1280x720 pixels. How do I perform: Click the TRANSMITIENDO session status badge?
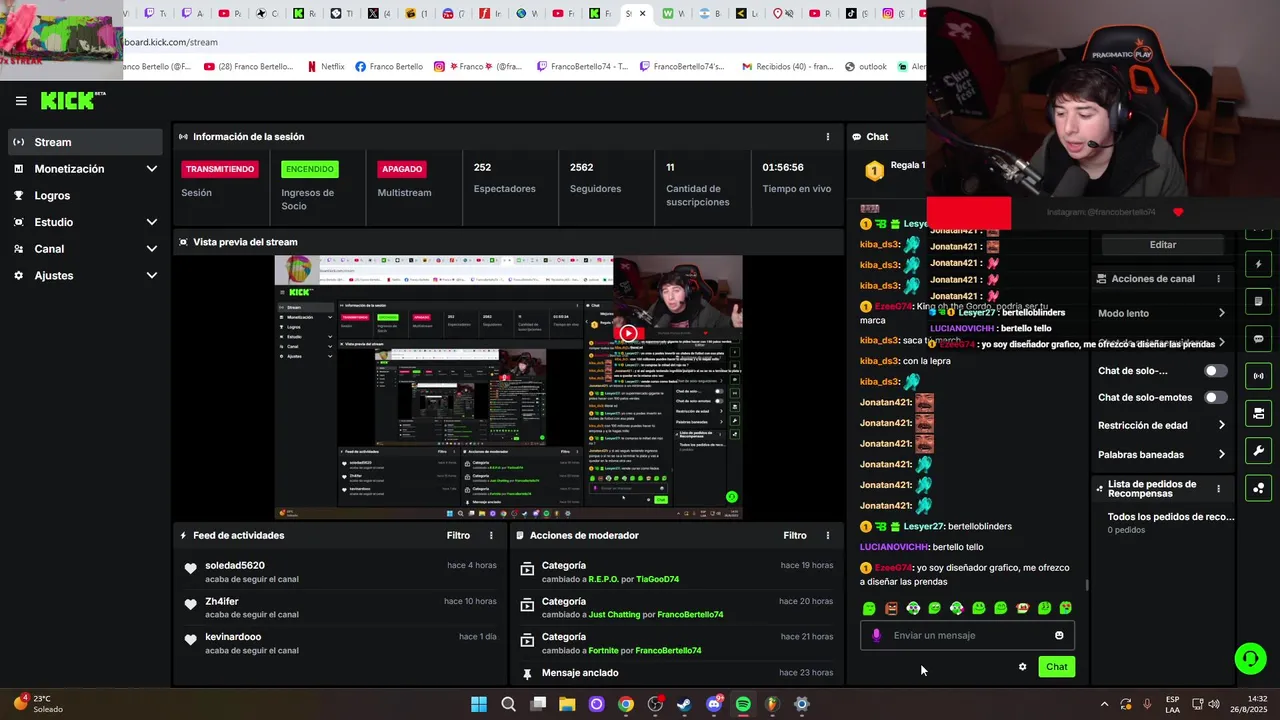(x=220, y=169)
